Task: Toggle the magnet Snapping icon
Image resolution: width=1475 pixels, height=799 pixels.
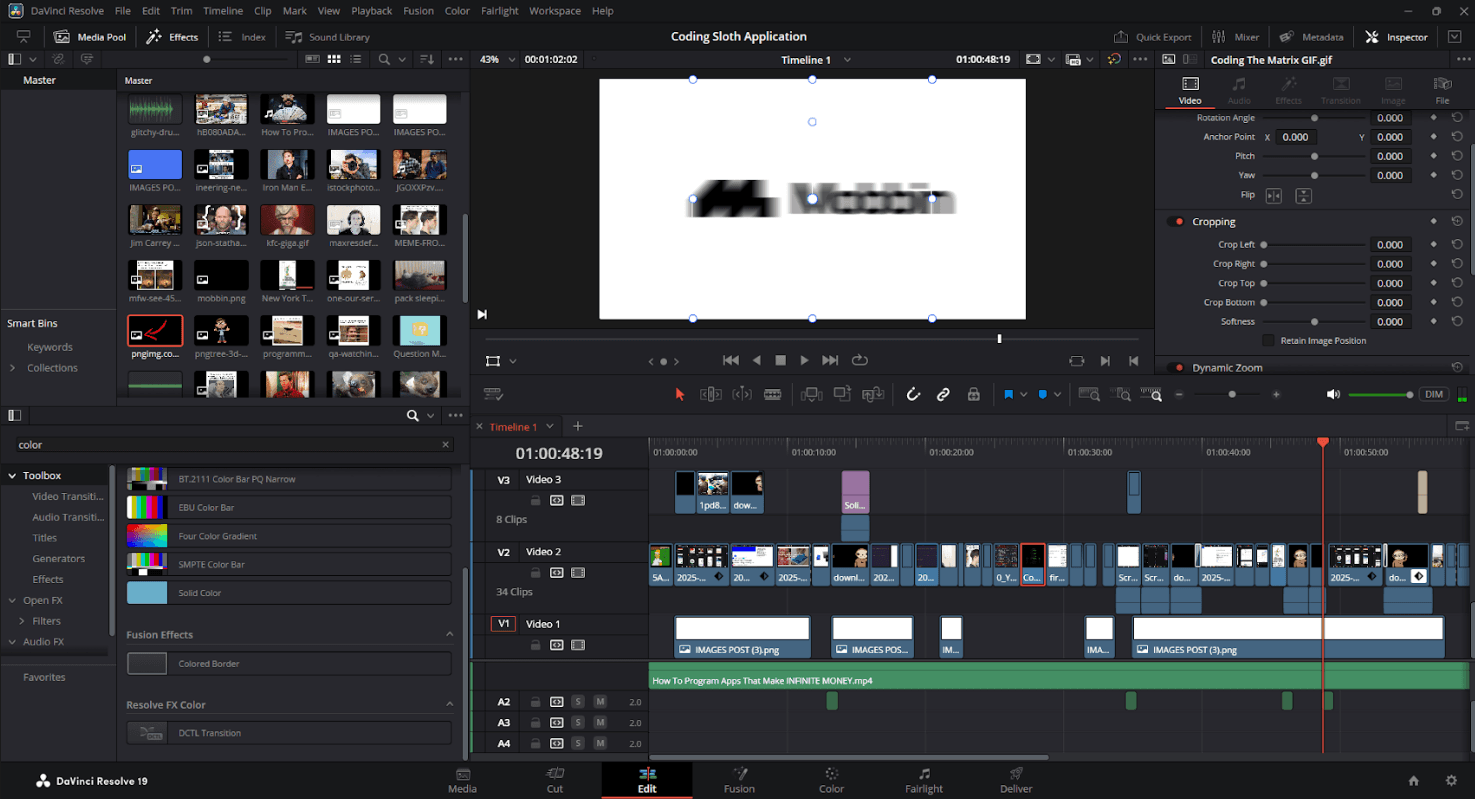Action: 913,394
